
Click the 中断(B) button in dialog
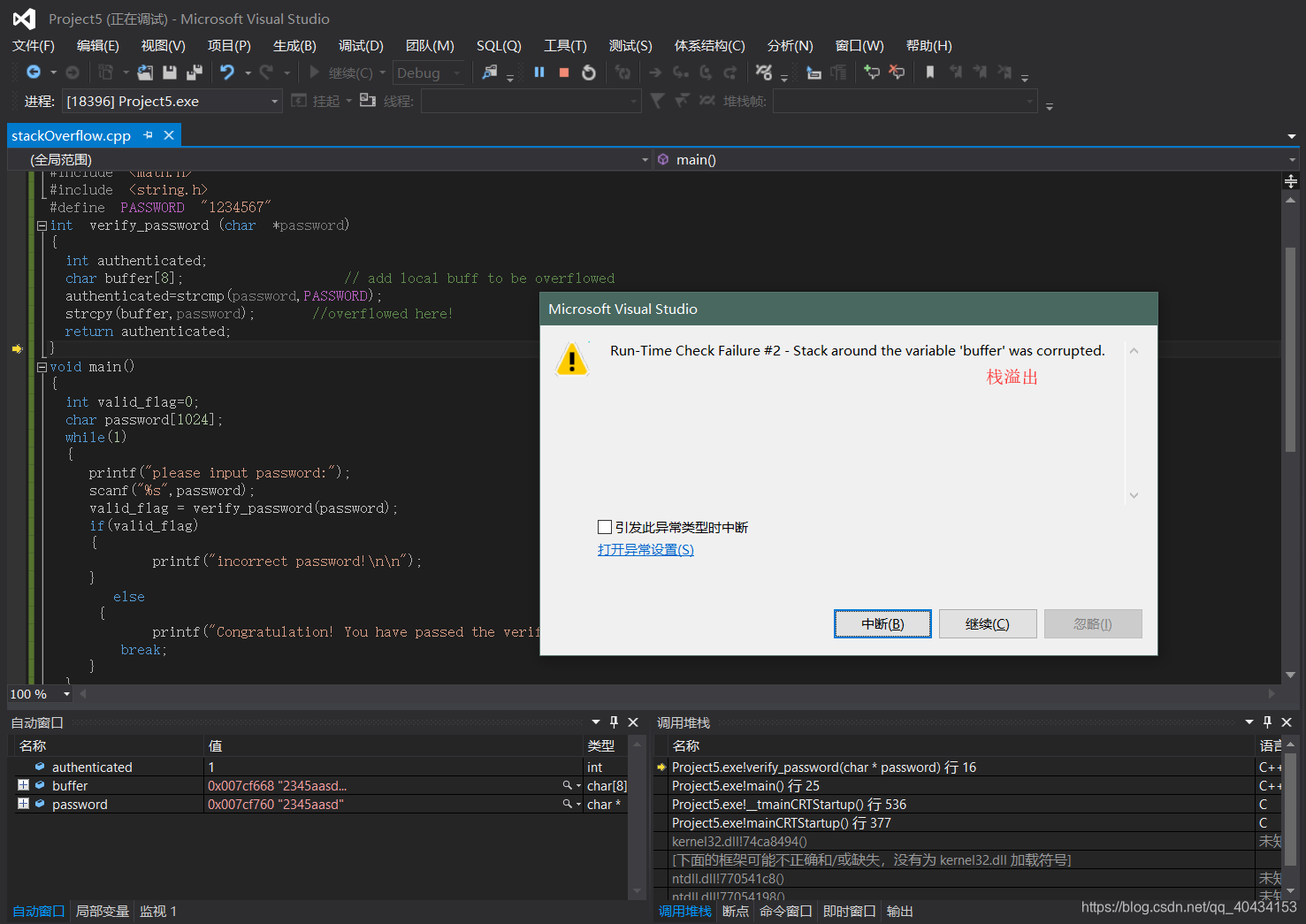pyautogui.click(x=882, y=623)
